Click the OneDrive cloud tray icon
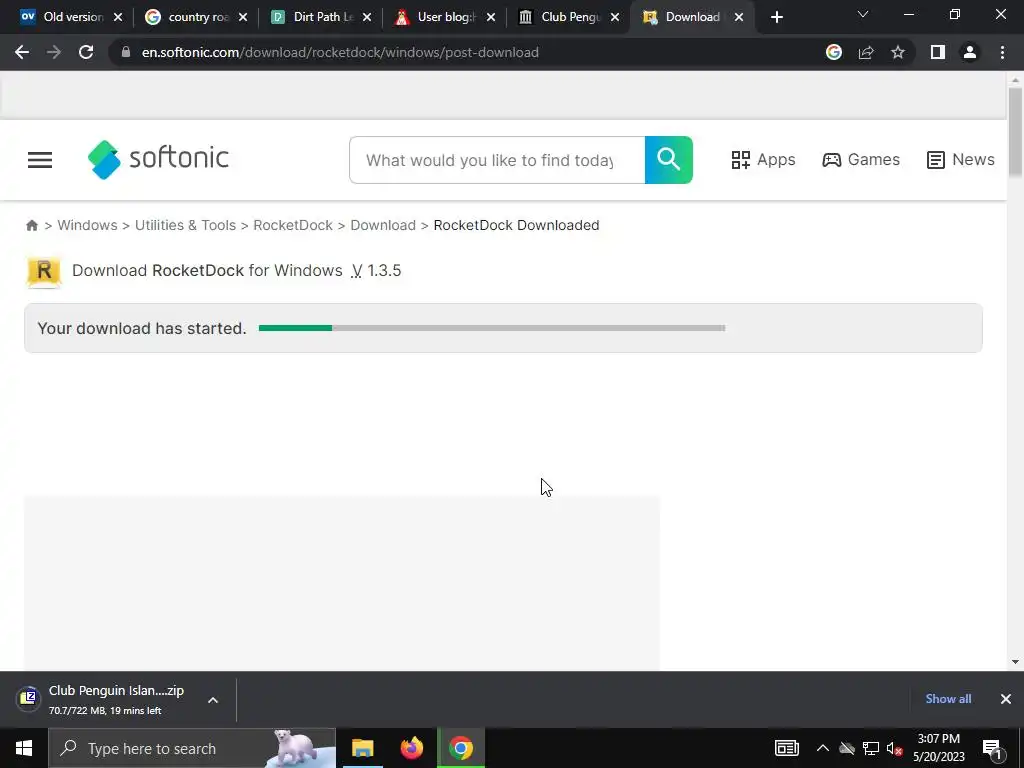Viewport: 1024px width, 768px height. (847, 748)
